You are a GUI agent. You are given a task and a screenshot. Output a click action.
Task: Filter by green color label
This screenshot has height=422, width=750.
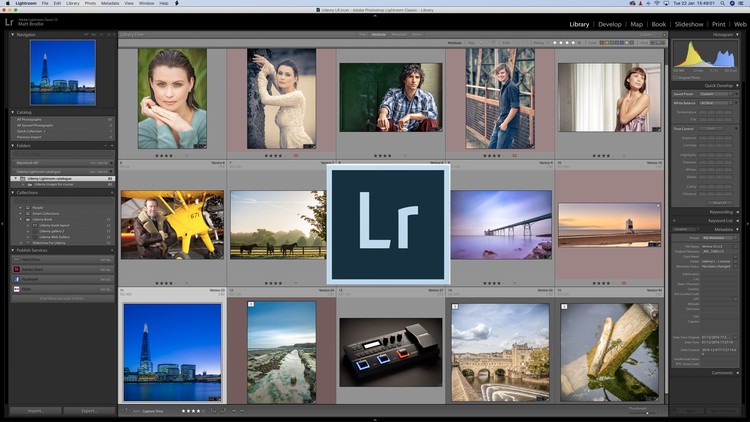click(612, 43)
